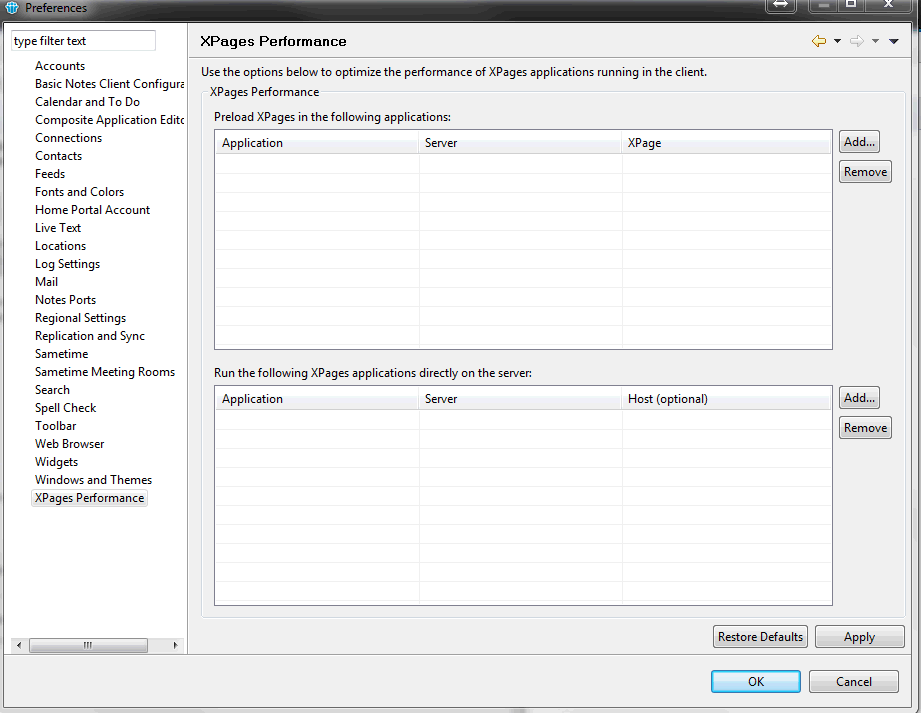Select Windows and Themes preferences

point(93,480)
